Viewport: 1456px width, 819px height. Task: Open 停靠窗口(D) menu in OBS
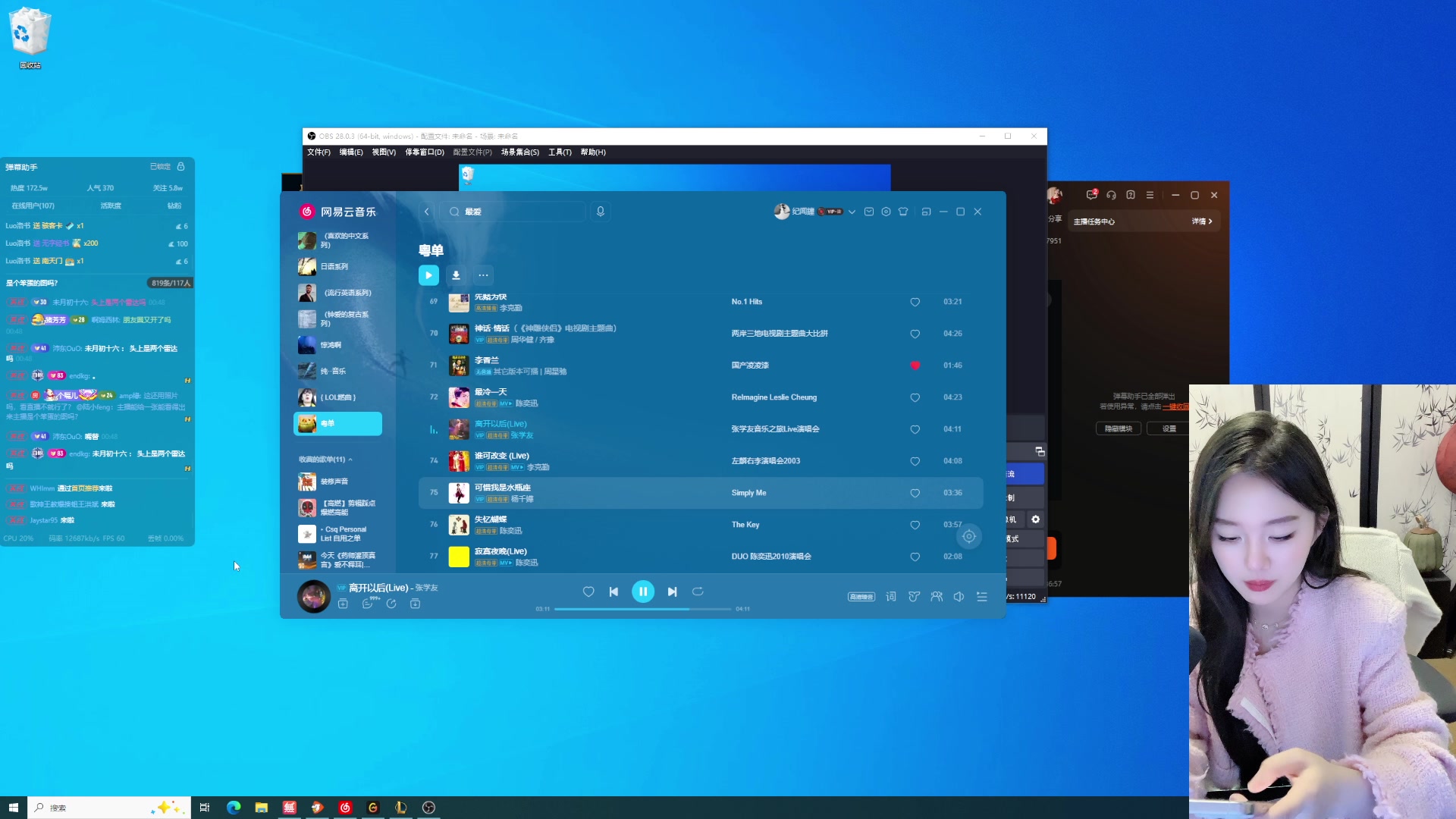(425, 152)
